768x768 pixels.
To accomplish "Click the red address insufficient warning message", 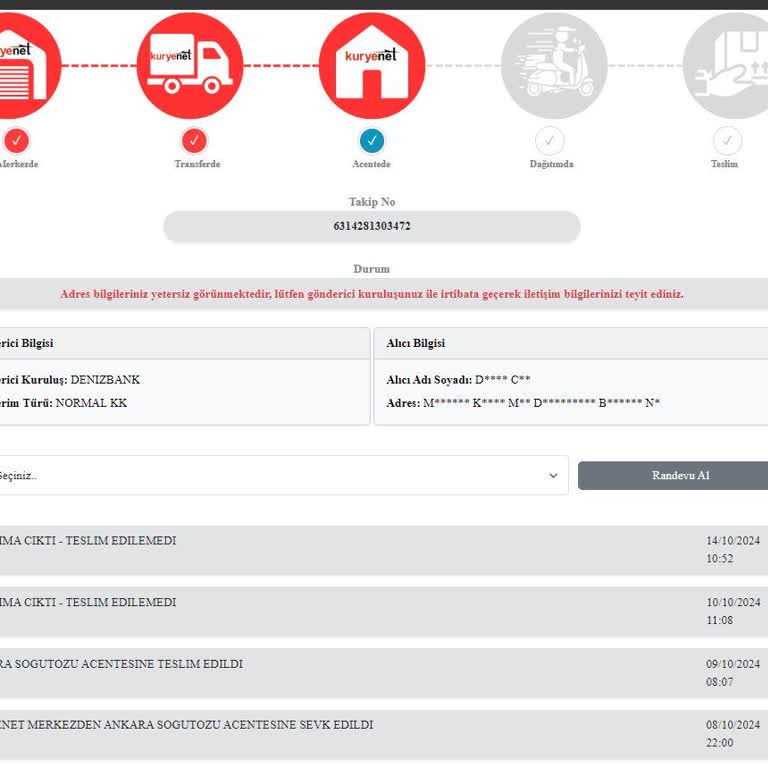I will 372,294.
